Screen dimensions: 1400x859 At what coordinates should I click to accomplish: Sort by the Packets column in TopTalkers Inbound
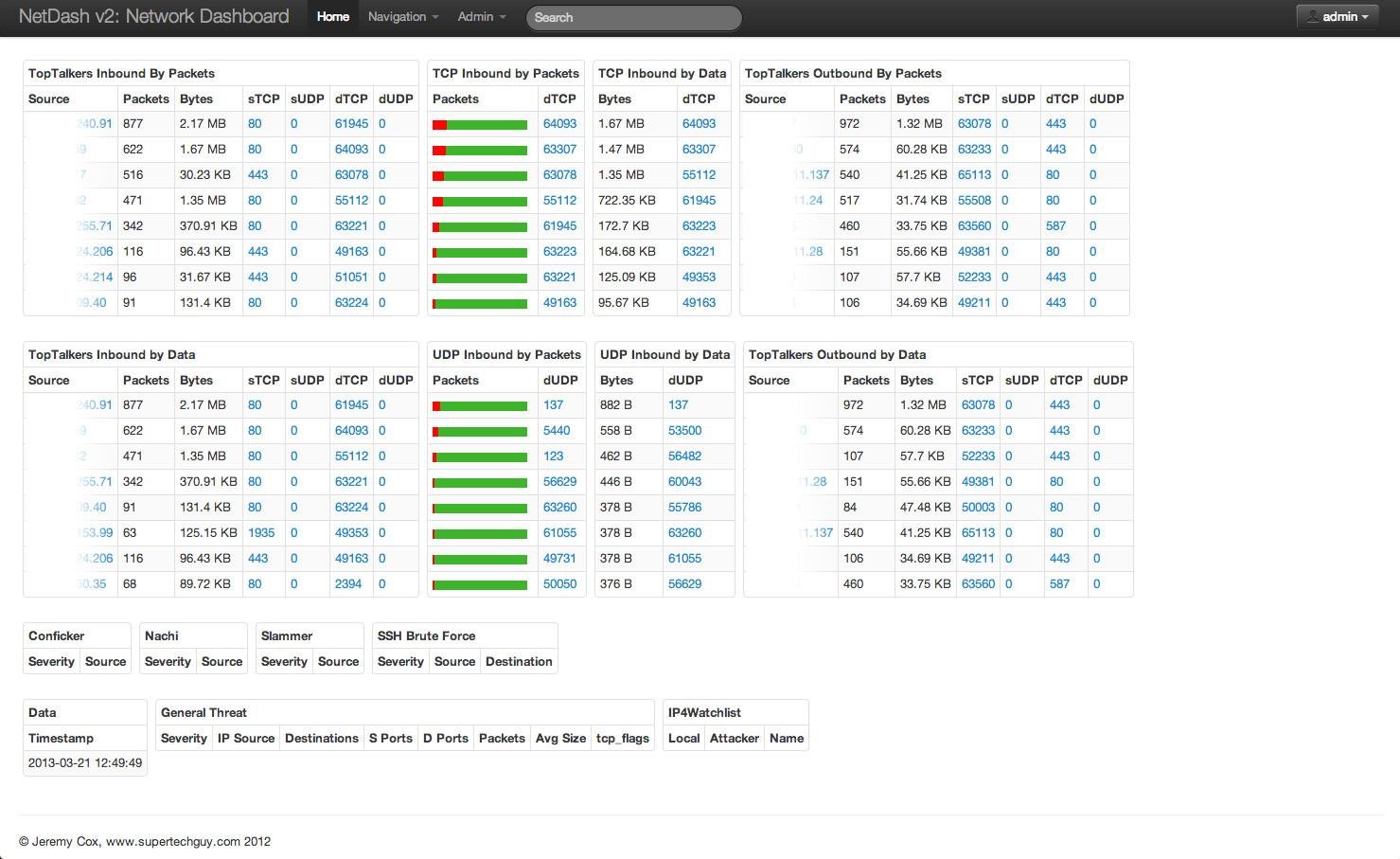pos(144,98)
